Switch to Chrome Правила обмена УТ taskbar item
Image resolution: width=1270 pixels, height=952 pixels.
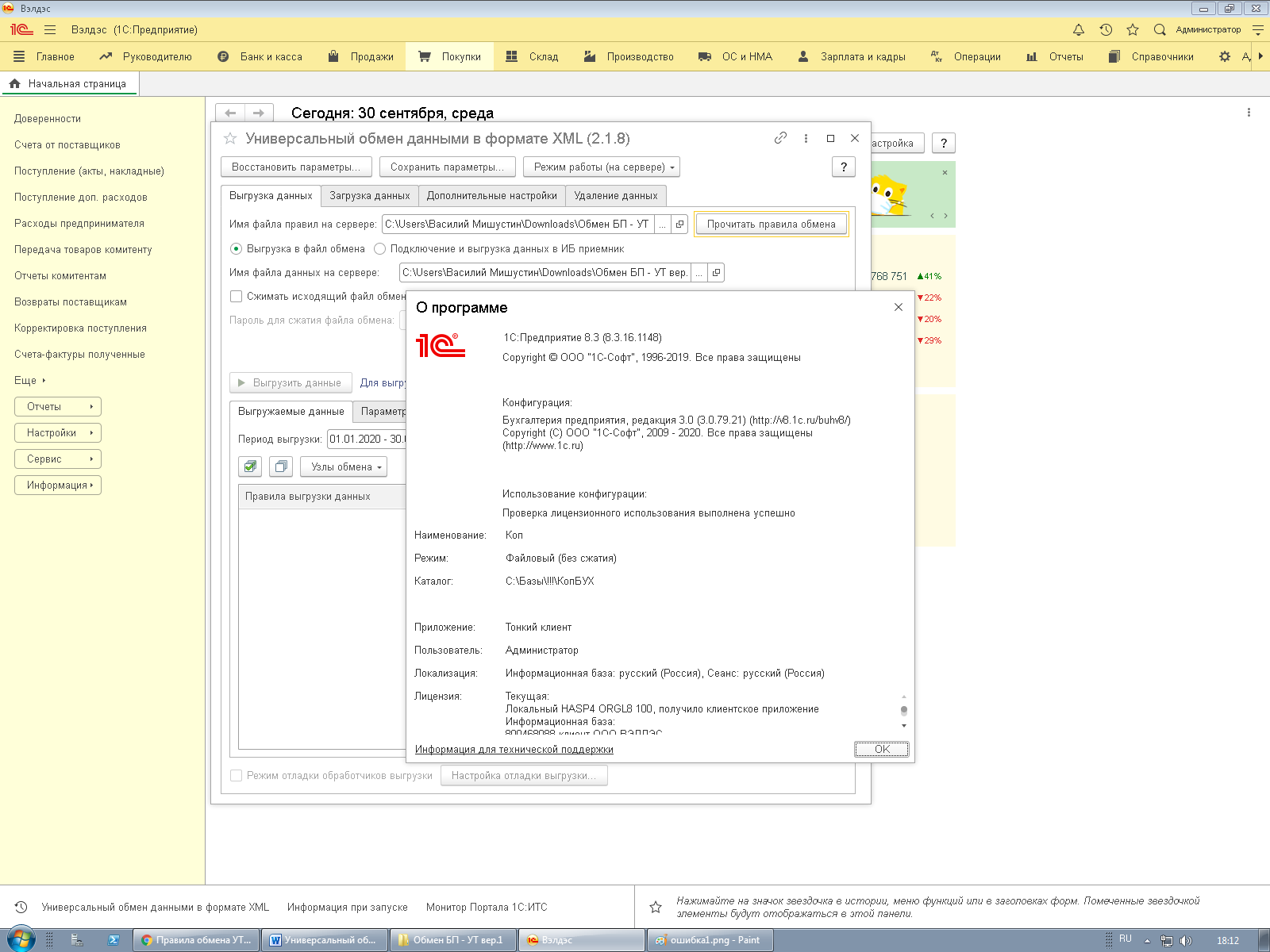pos(196,940)
